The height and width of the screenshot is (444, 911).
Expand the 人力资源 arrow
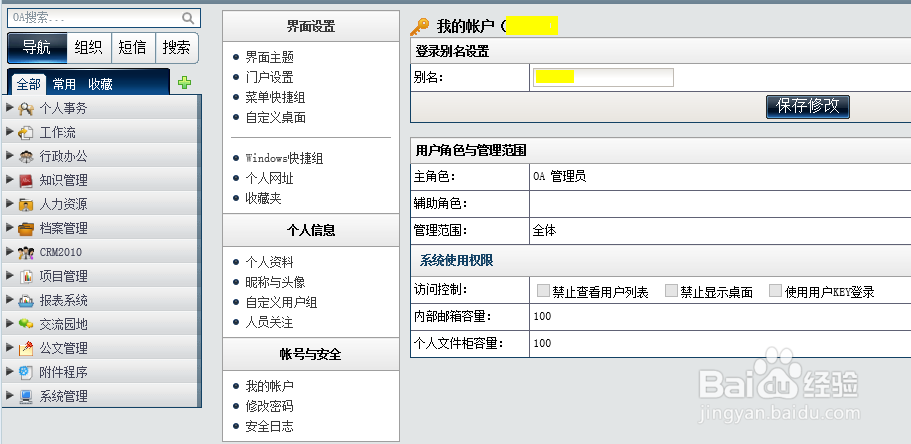tap(9, 203)
